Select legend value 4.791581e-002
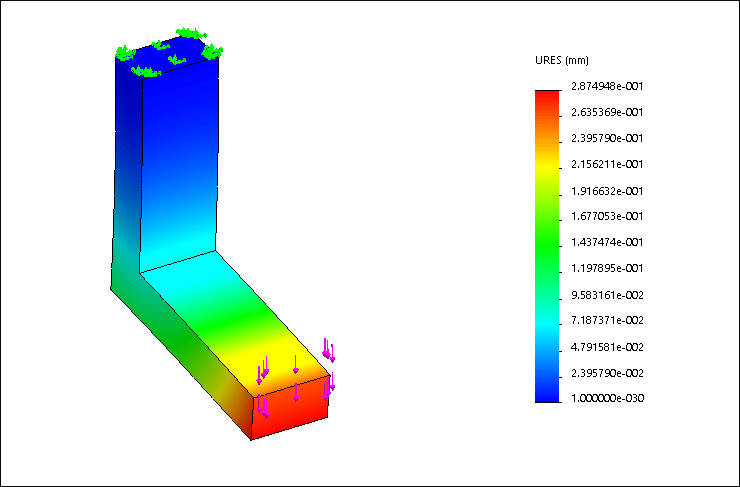 [x=607, y=347]
